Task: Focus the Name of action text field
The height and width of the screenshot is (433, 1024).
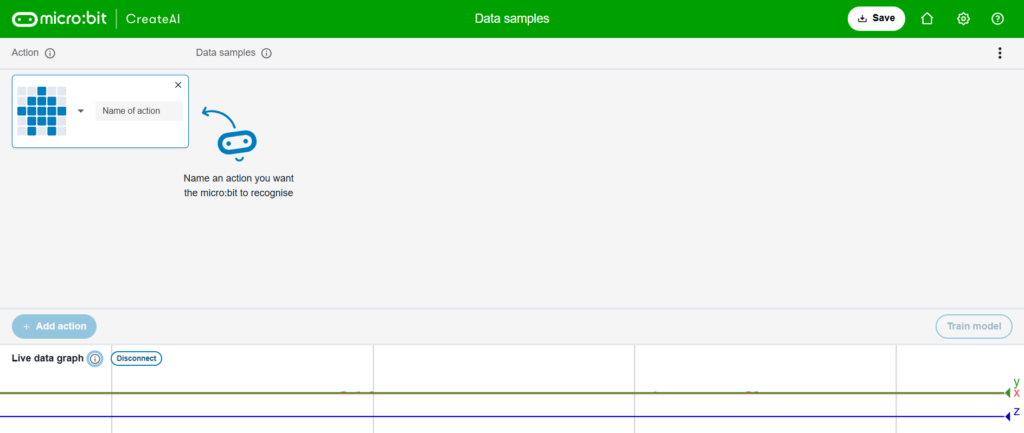Action: (139, 111)
